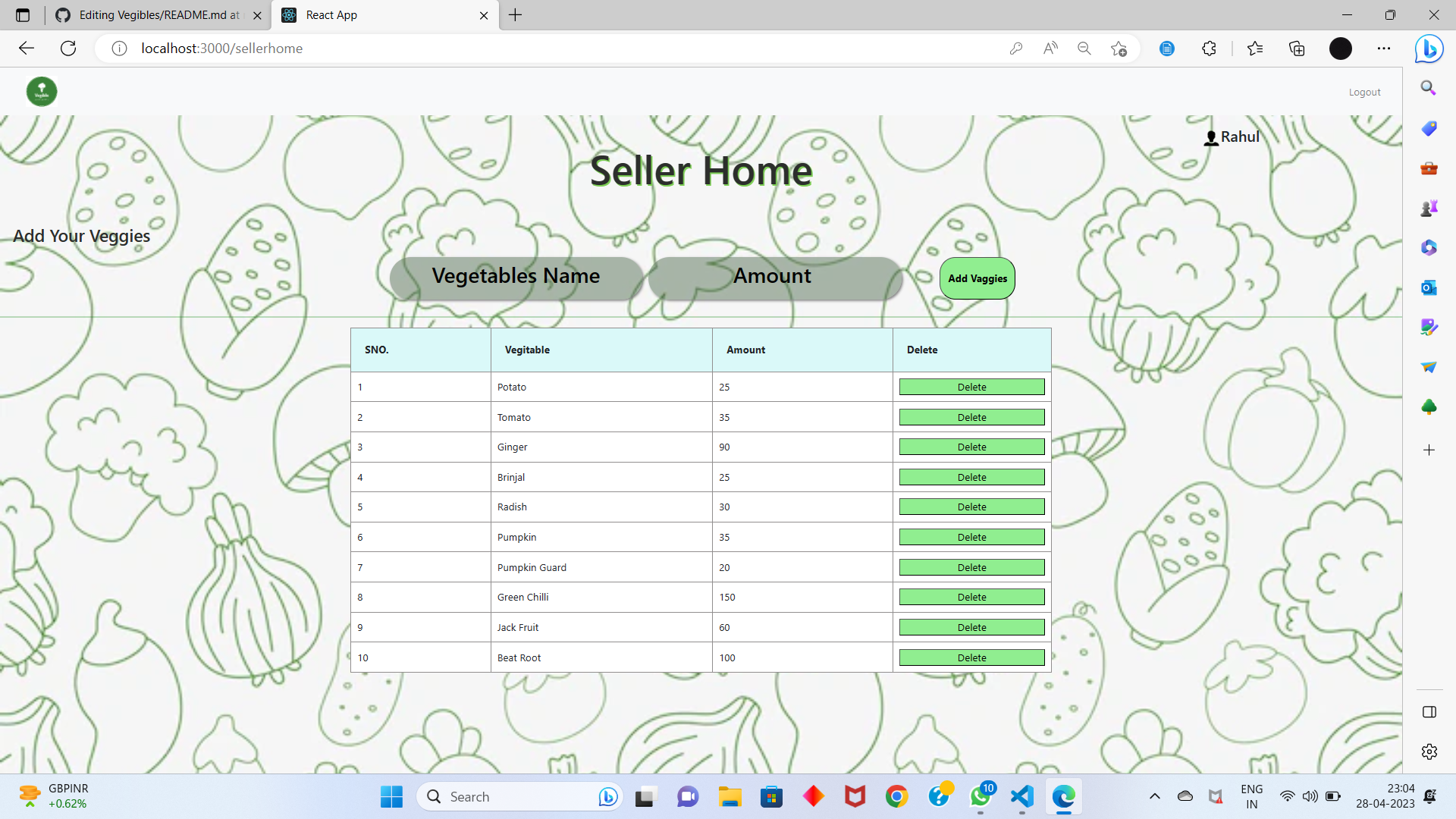Add a new sidebar app with the plus icon
Image resolution: width=1456 pixels, height=819 pixels.
click(1429, 450)
